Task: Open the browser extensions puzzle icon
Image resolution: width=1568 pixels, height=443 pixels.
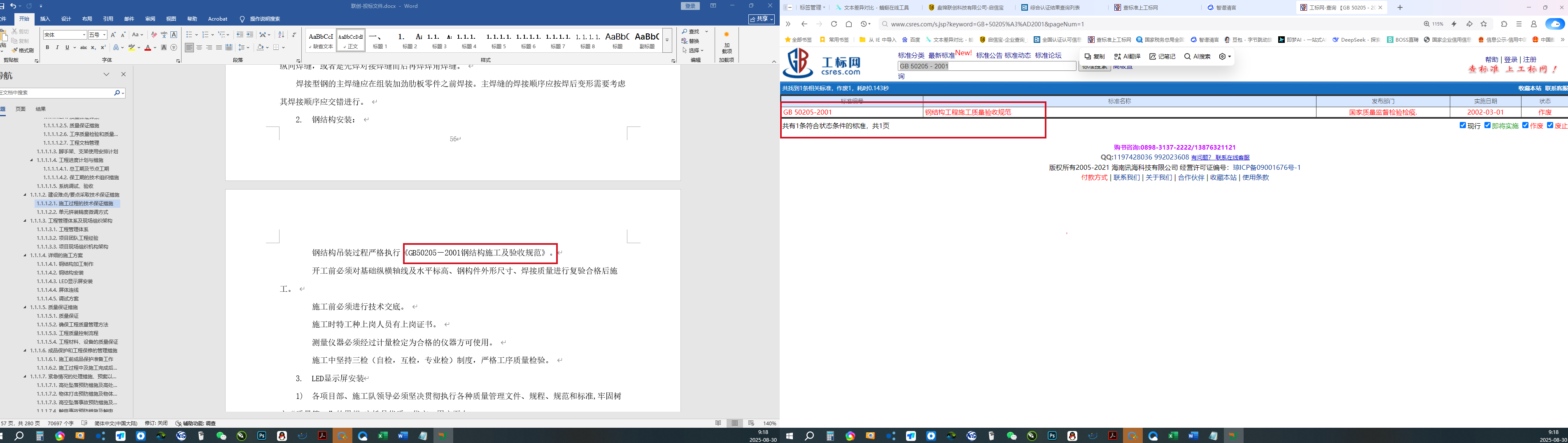Action: 1504,24
